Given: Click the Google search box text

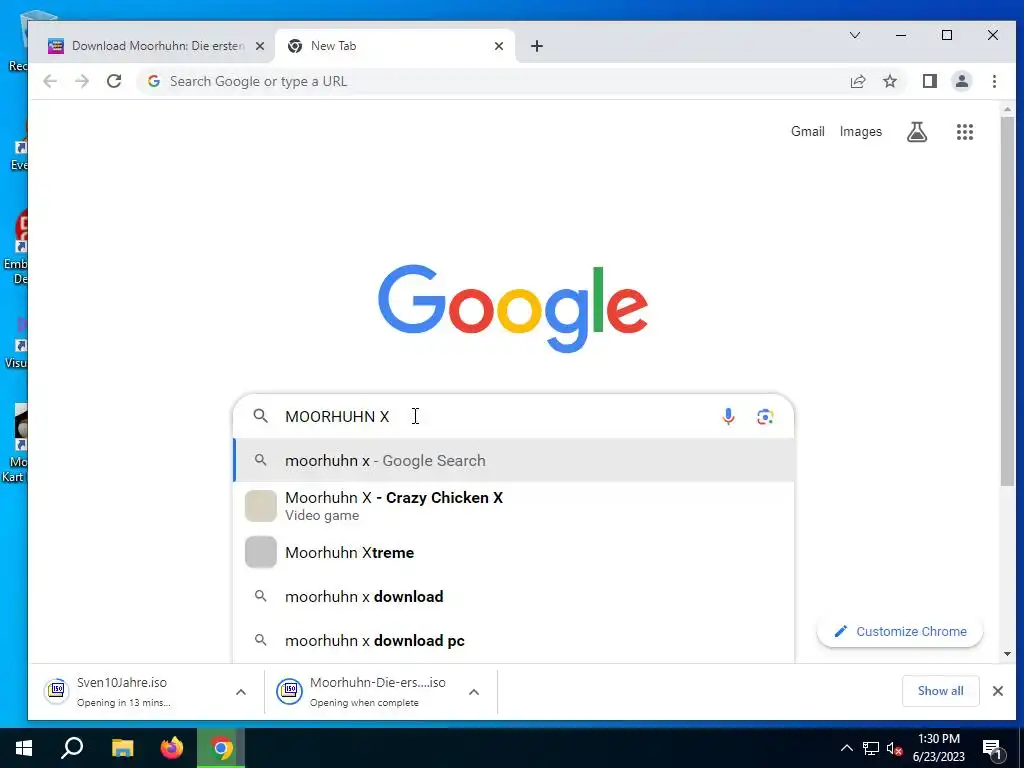Looking at the screenshot, I should pyautogui.click(x=337, y=417).
